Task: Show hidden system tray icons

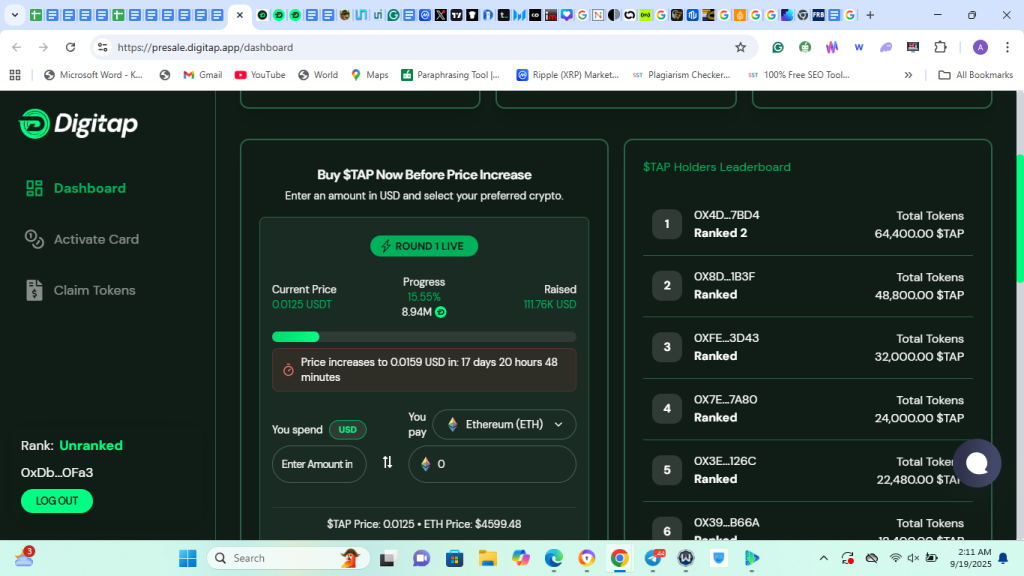Action: pos(824,558)
